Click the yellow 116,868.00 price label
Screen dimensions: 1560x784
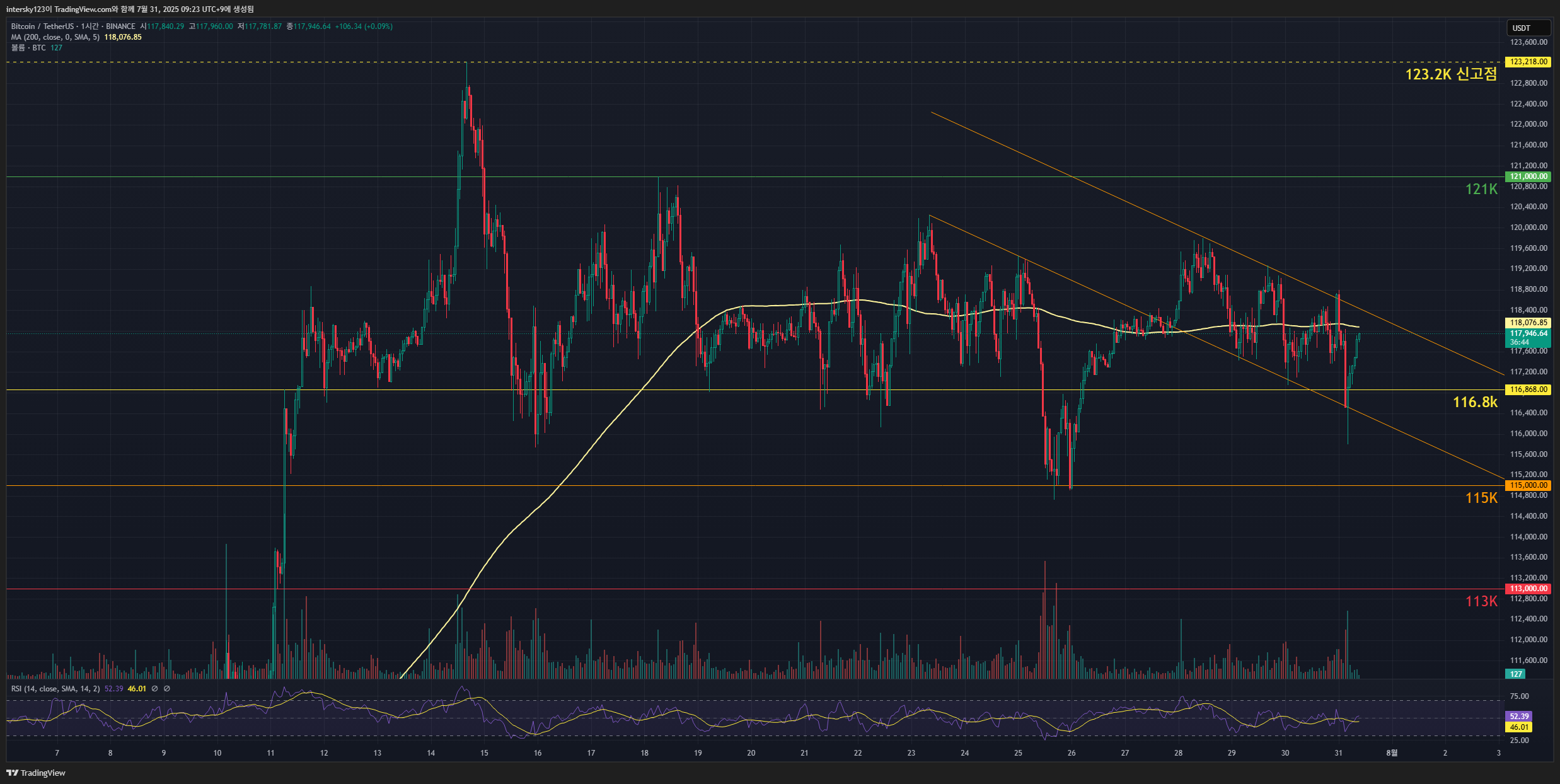click(x=1528, y=389)
